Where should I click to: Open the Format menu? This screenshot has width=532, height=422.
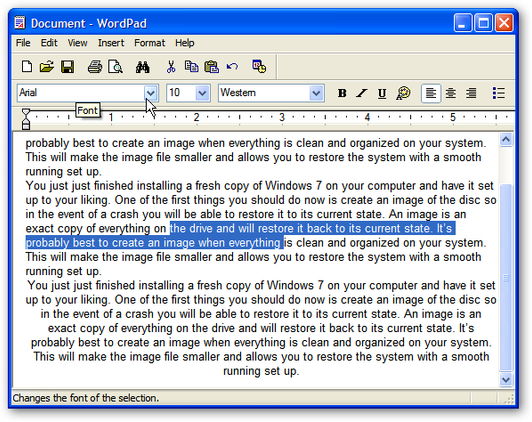[x=150, y=43]
